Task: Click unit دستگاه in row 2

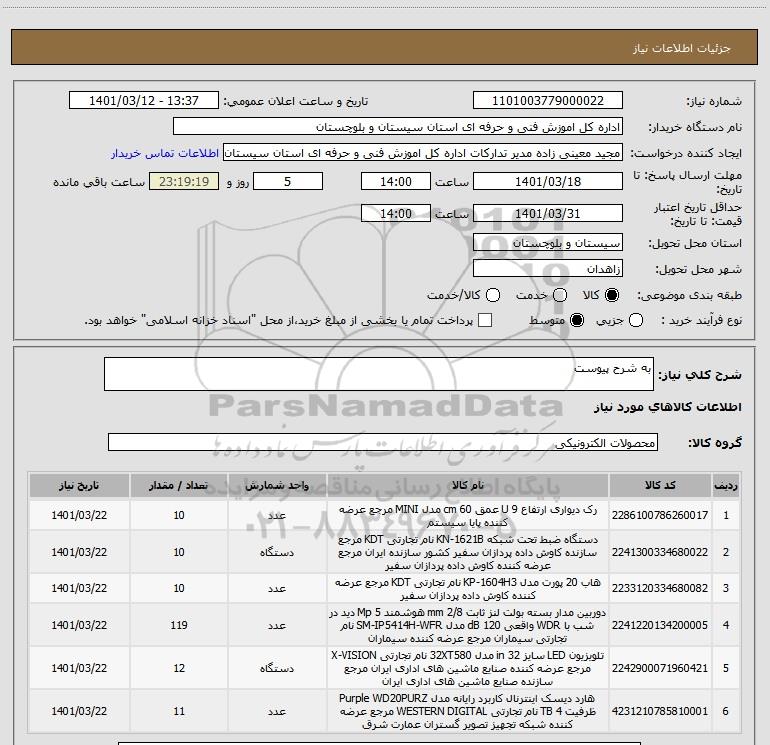Action: tap(277, 552)
